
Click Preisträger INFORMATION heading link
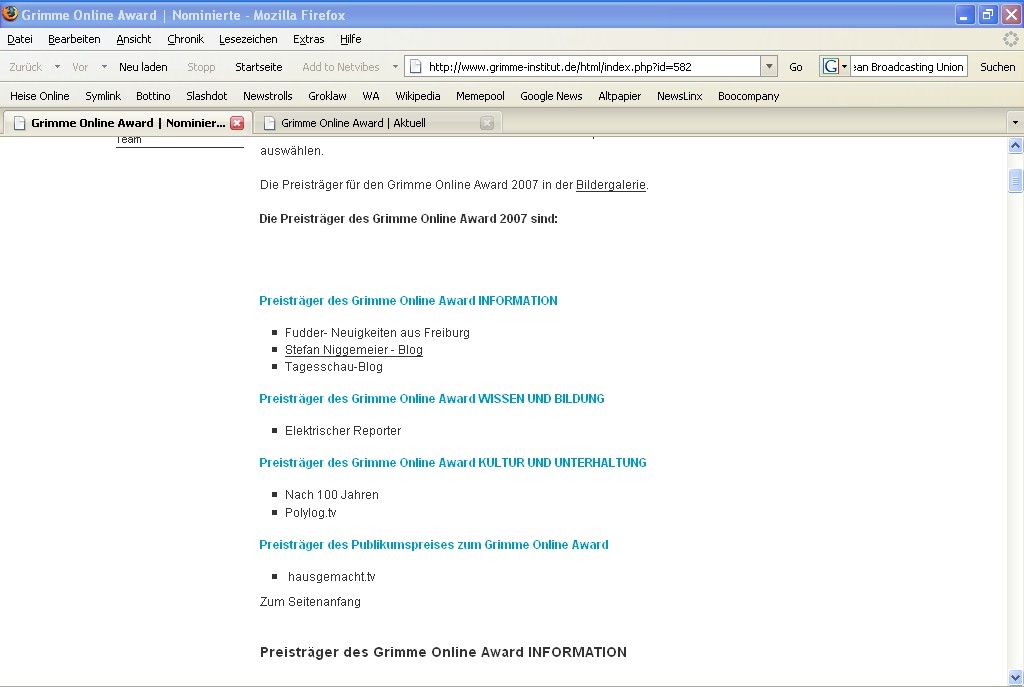coord(408,301)
